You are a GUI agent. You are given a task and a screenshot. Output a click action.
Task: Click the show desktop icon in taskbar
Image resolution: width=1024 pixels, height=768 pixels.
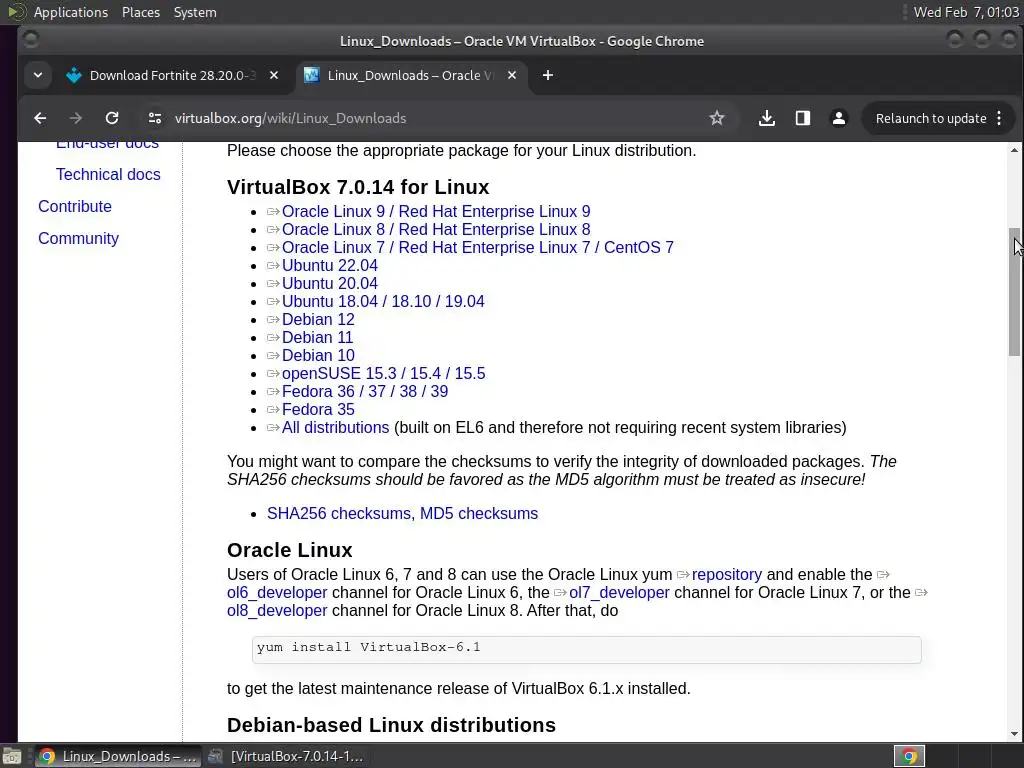tap(12, 756)
